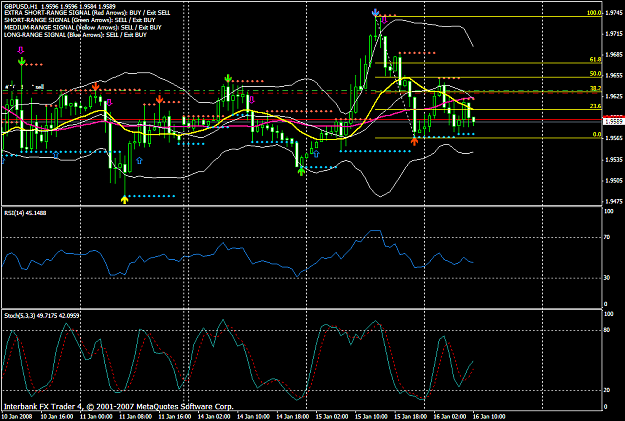Click the 16 Jan 10:00 time label
Screen dimensions: 625x421
pos(489,417)
